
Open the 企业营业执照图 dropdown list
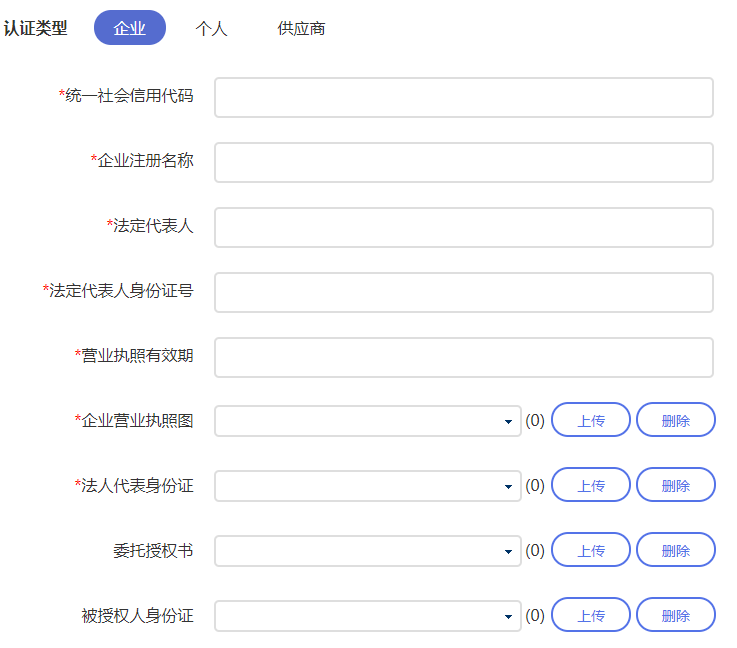367,421
